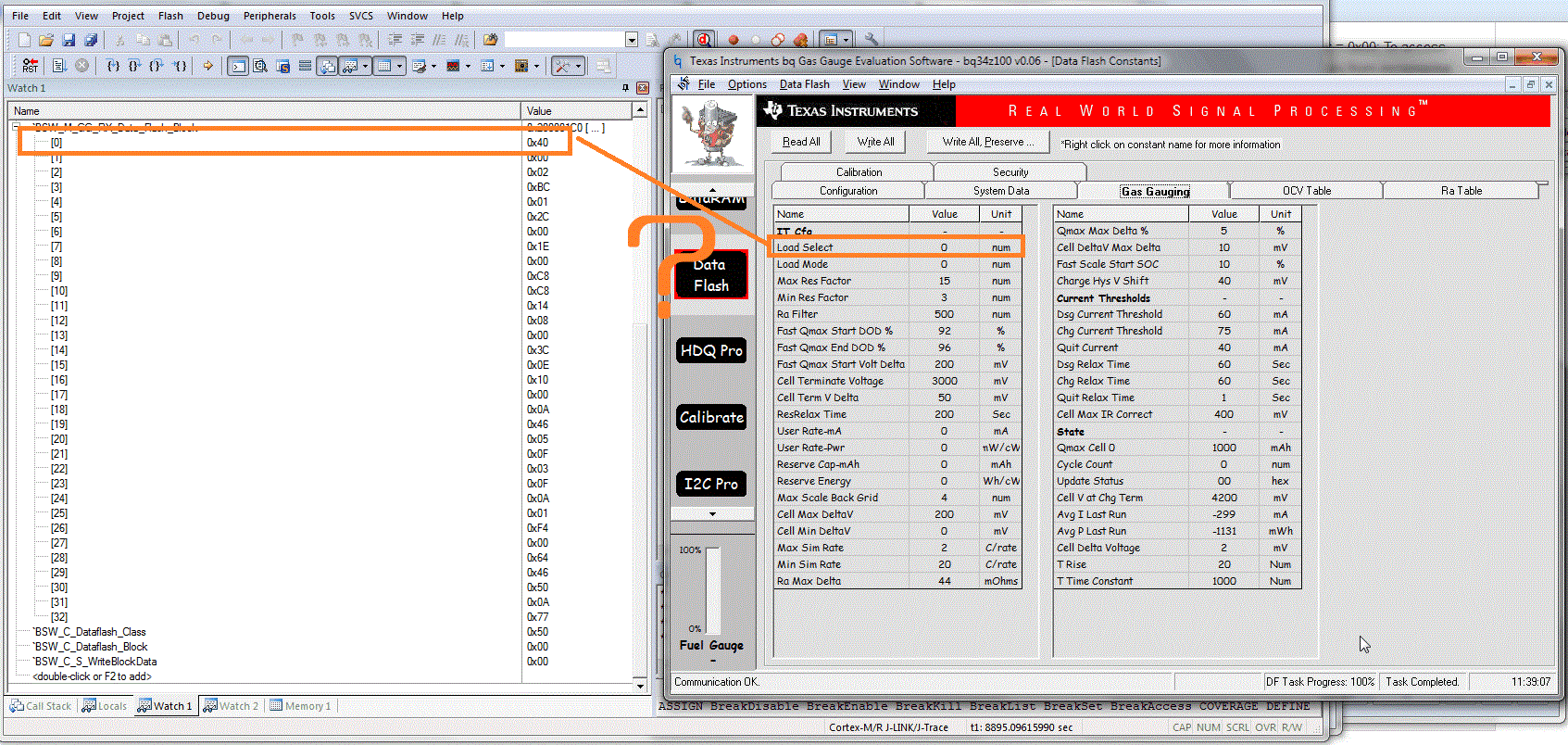Stop execution with the grey X icon
The image size is (1568, 745).
pos(82,66)
